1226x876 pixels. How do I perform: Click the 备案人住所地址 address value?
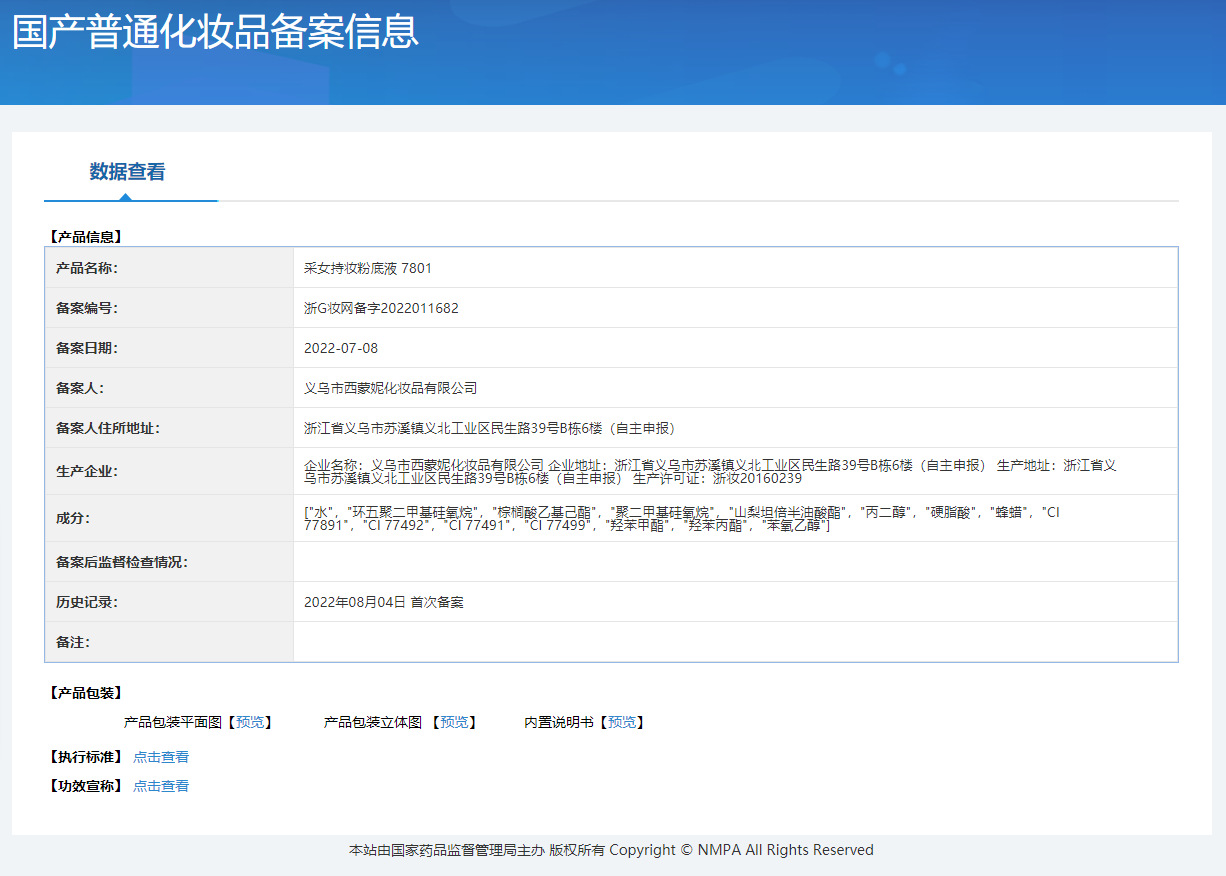490,428
